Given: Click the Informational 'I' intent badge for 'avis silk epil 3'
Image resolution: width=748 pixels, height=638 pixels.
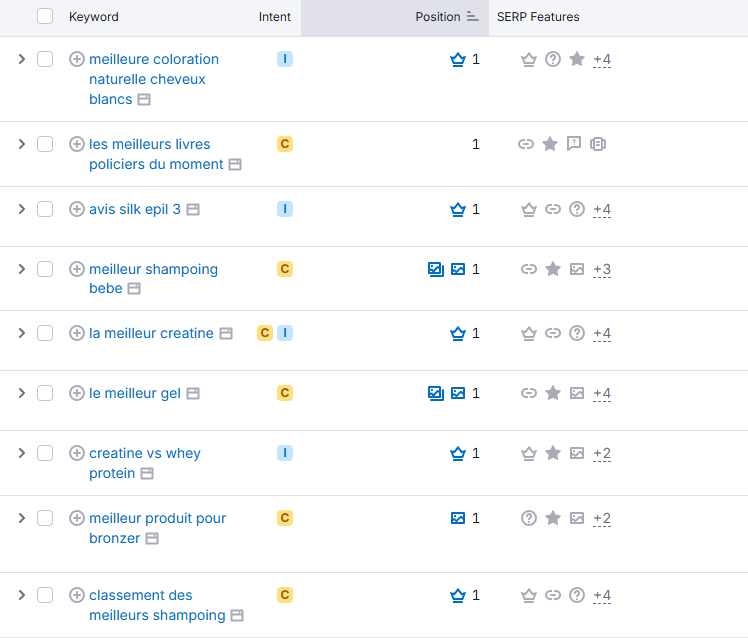Looking at the screenshot, I should pos(285,209).
